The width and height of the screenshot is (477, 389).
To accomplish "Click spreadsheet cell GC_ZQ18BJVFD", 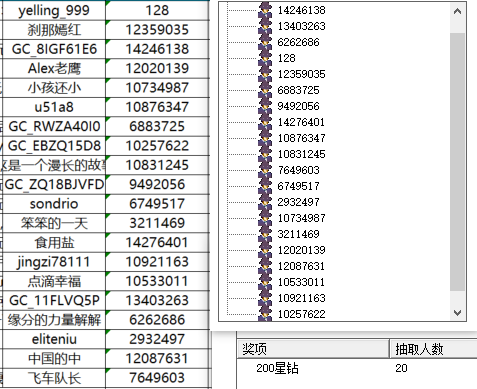I will point(54,185).
